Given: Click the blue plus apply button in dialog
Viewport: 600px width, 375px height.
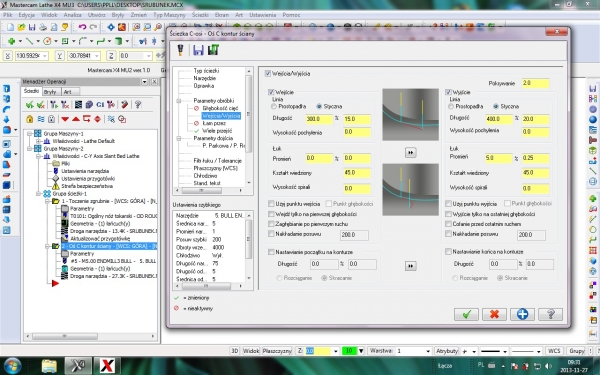Looking at the screenshot, I should click(x=522, y=314).
